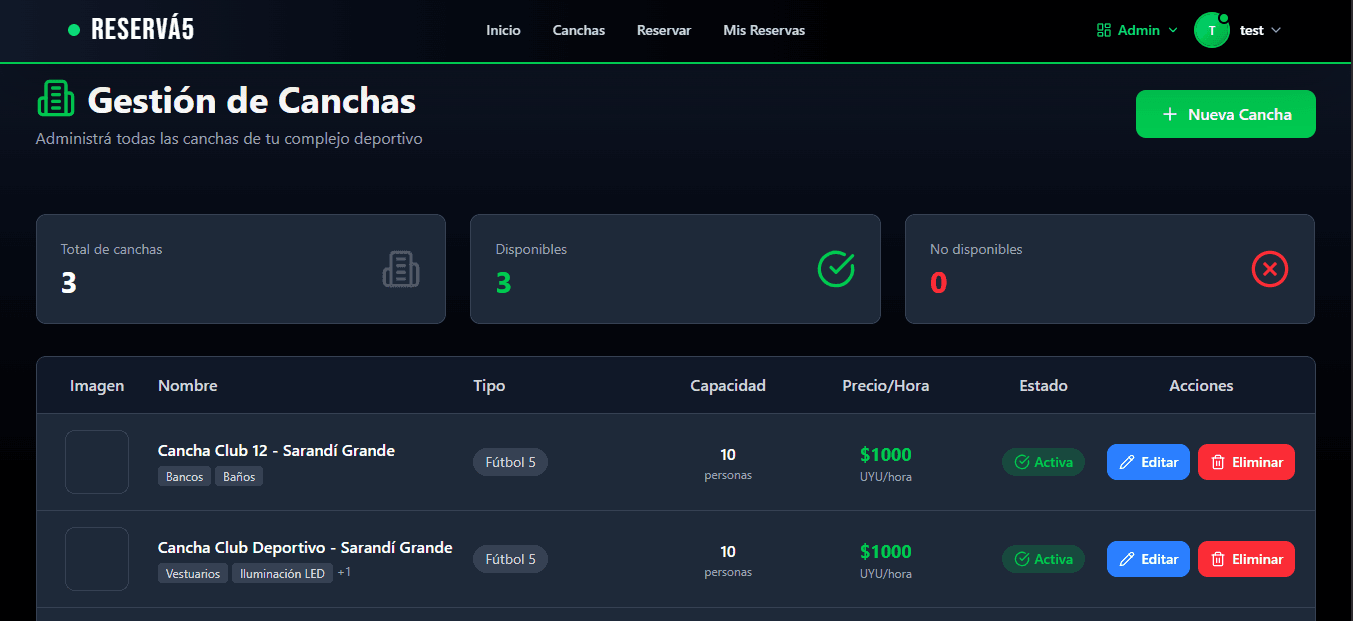Click the Nombre column header
The height and width of the screenshot is (621, 1353).
188,385
